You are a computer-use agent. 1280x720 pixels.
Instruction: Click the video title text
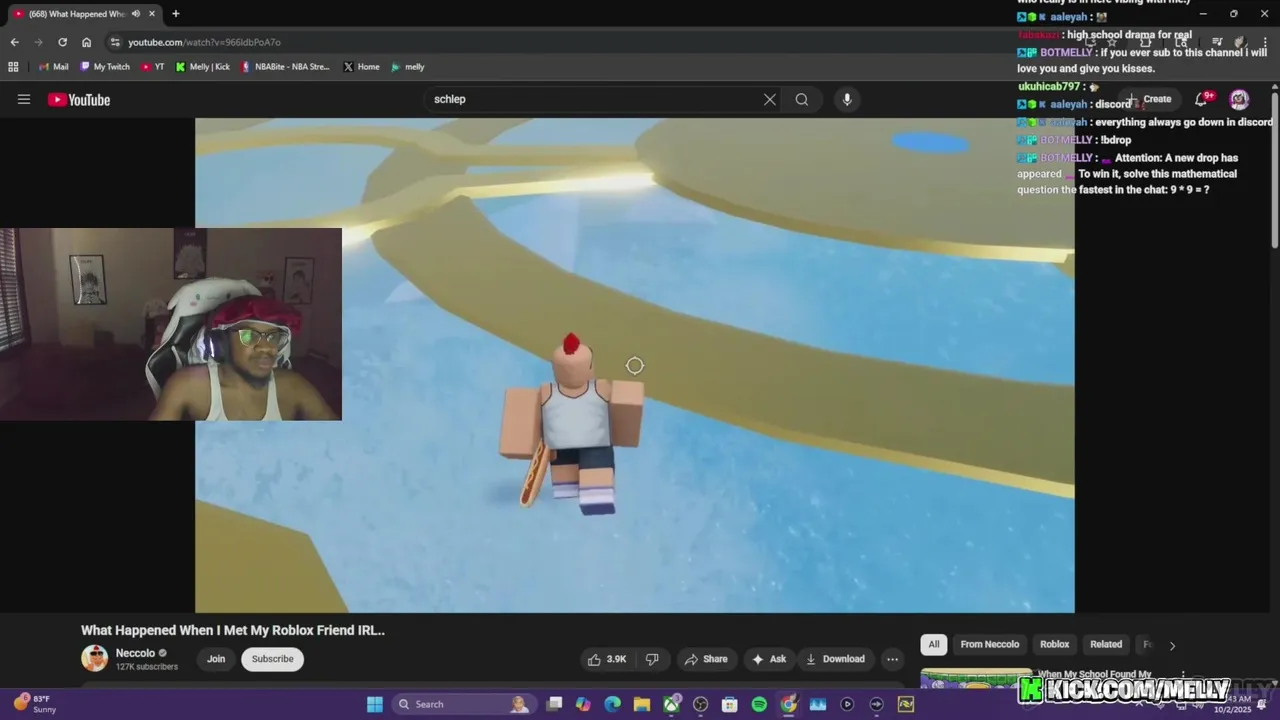(x=233, y=630)
